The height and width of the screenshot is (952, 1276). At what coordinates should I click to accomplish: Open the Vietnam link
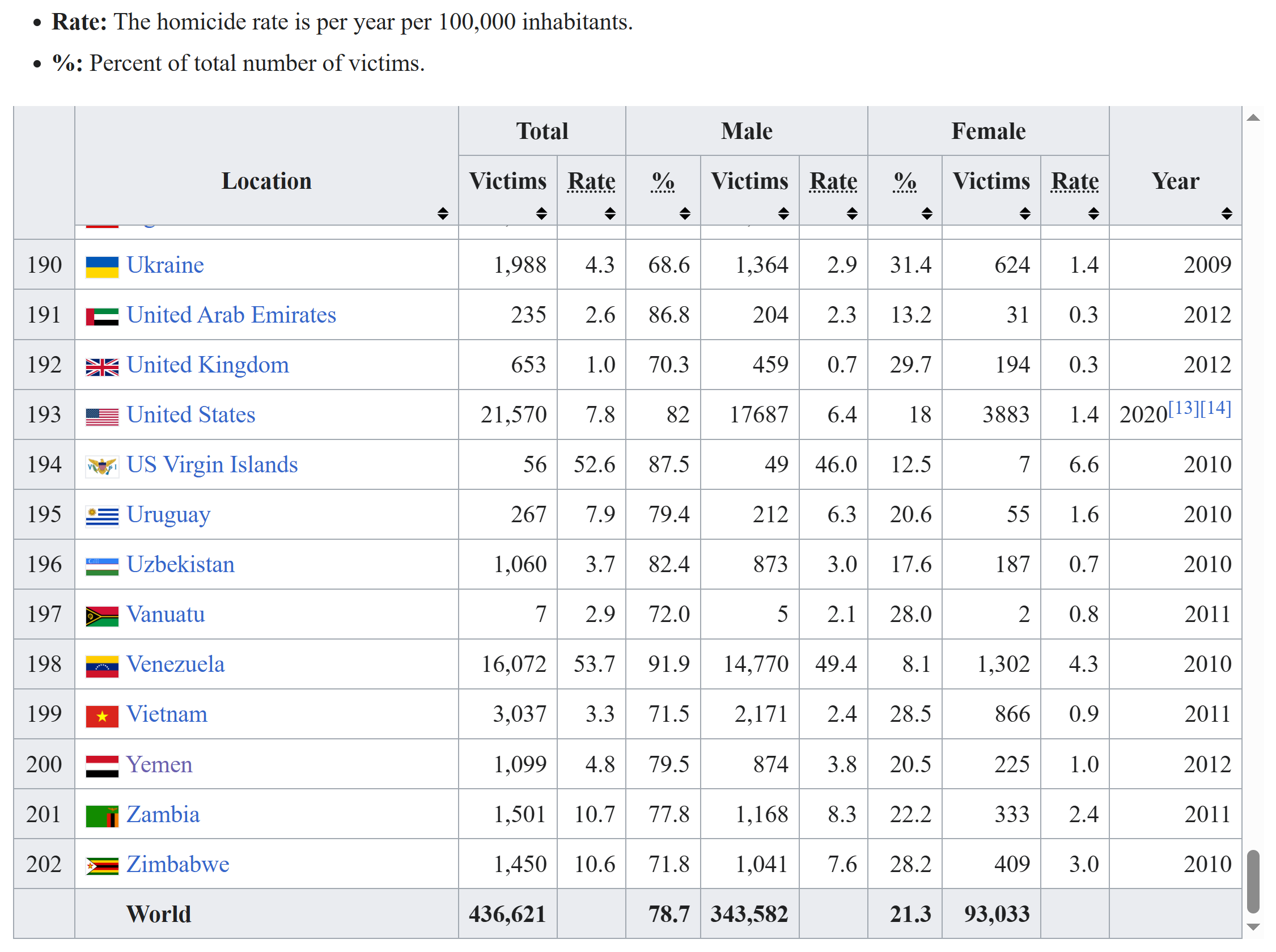[167, 714]
